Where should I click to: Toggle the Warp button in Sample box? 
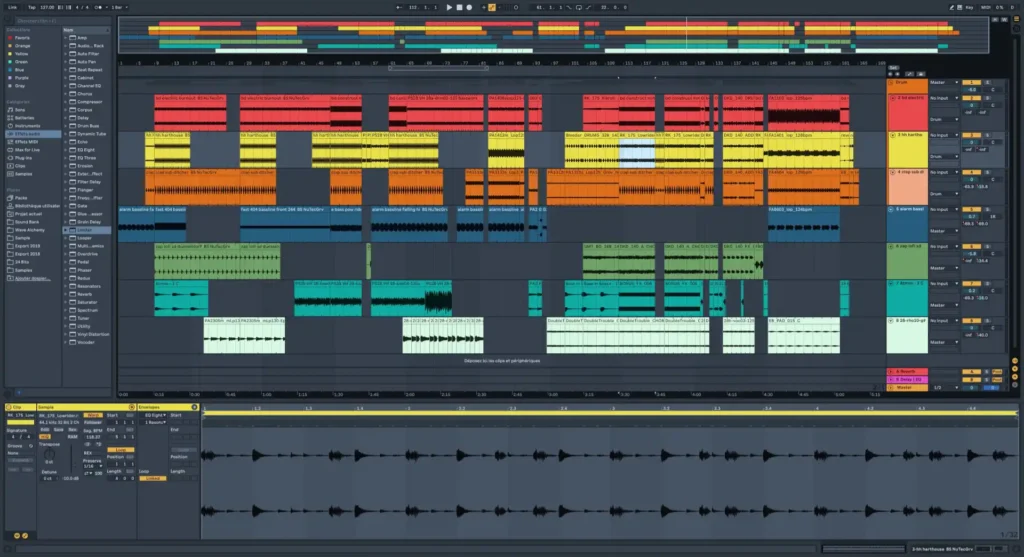[x=93, y=415]
